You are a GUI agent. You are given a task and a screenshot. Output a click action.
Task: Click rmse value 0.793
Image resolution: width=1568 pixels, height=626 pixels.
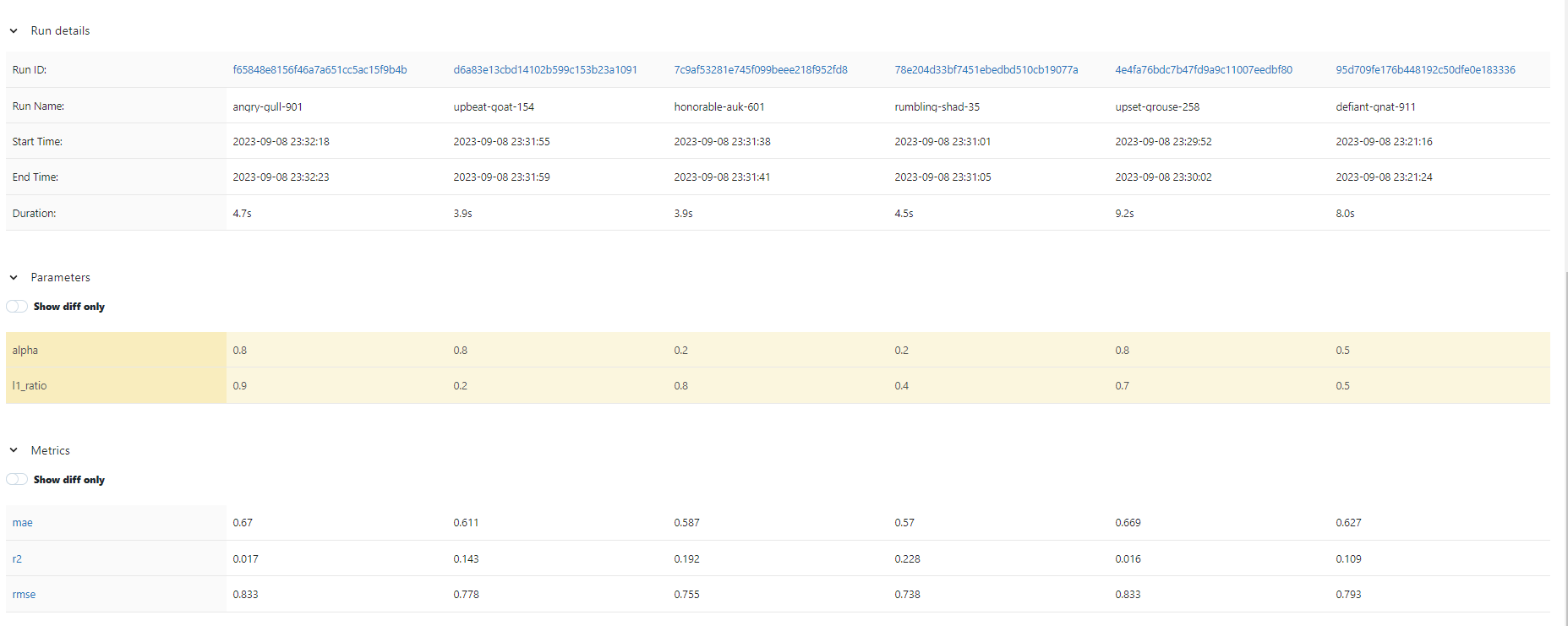[x=1348, y=595]
